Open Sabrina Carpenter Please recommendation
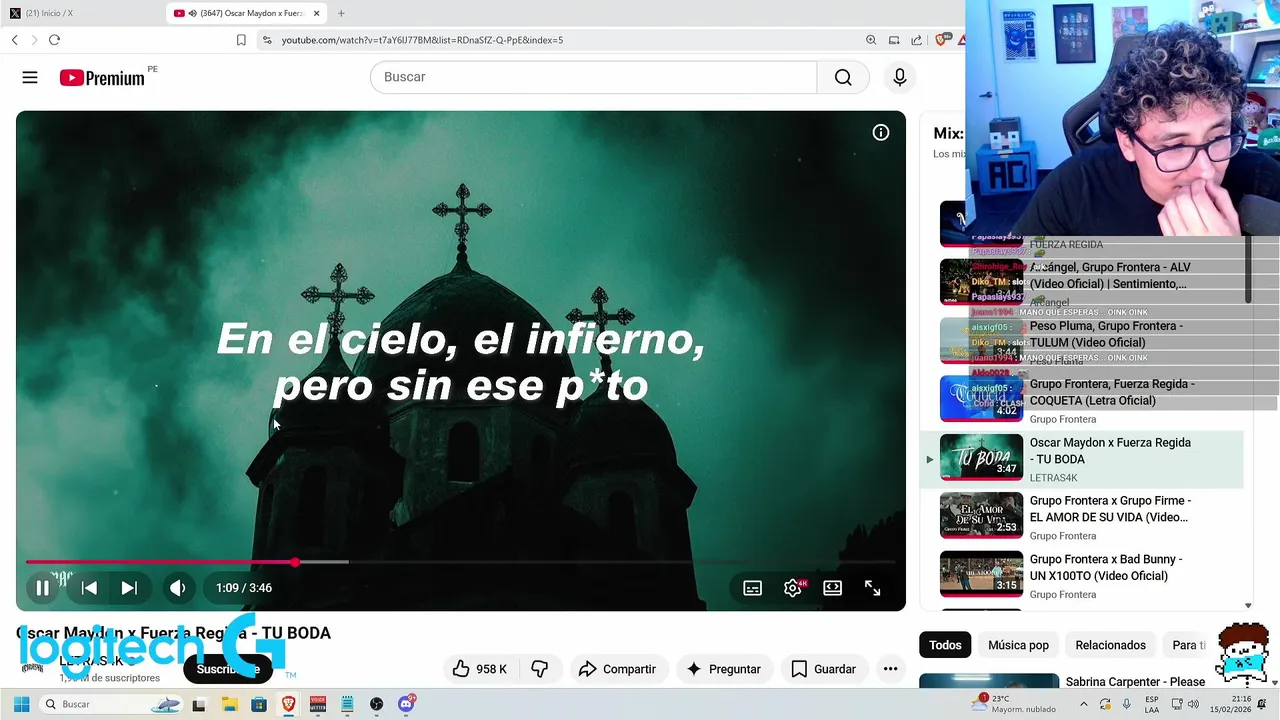This screenshot has height=720, width=1280. point(1135,682)
